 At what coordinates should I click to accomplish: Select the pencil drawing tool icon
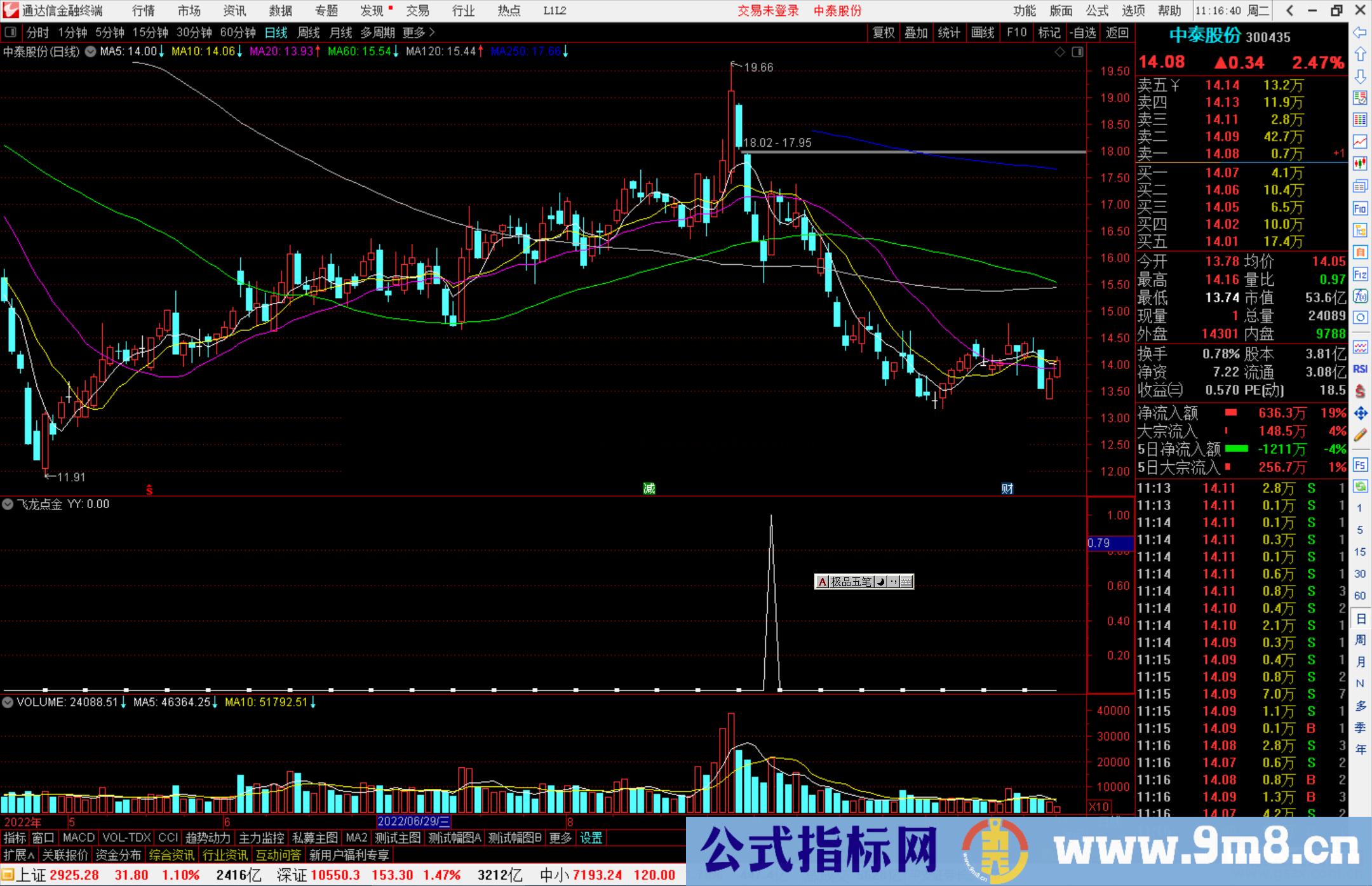[1360, 436]
